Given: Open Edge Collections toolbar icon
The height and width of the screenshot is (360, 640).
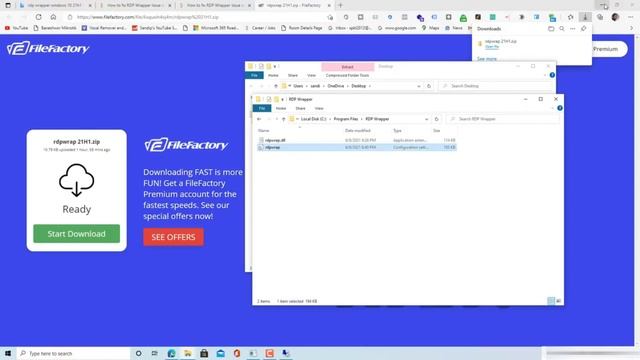Looking at the screenshot, I should (x=600, y=17).
